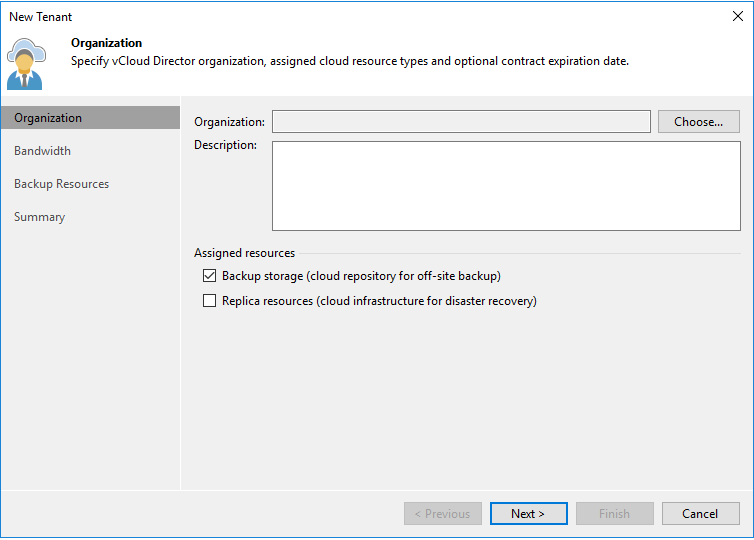Screen dimensions: 754x540
Task: Click the Replica resources disaster recovery label
Action: tap(379, 301)
